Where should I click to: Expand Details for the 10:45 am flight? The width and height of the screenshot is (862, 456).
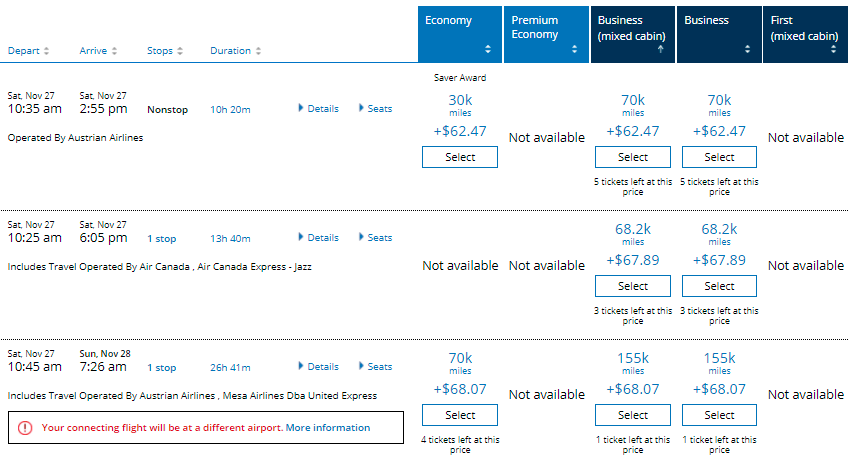click(318, 367)
